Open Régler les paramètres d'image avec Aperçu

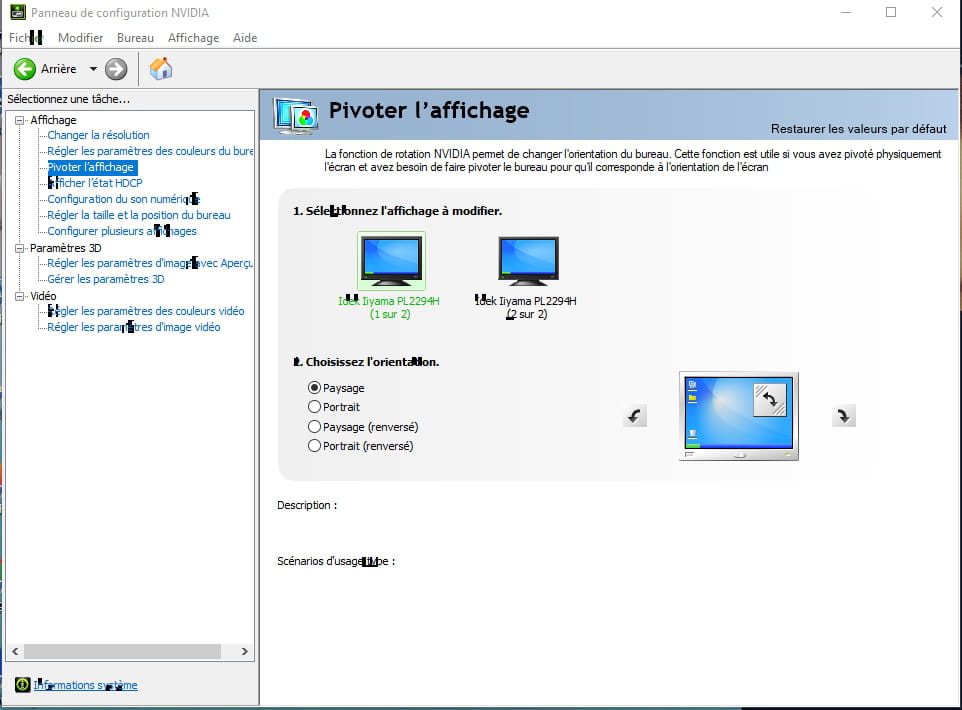[150, 263]
